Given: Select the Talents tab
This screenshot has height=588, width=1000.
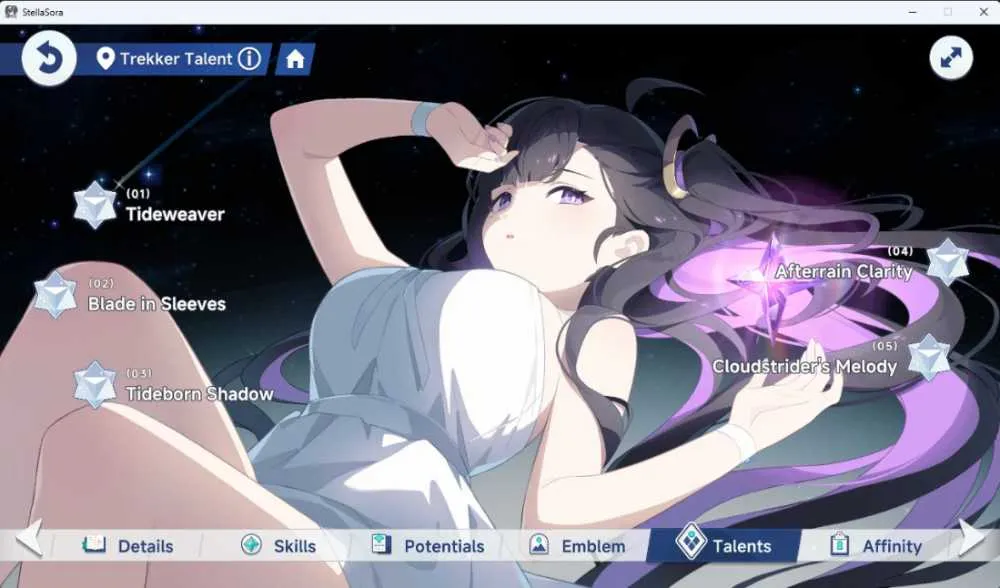Looking at the screenshot, I should (724, 546).
